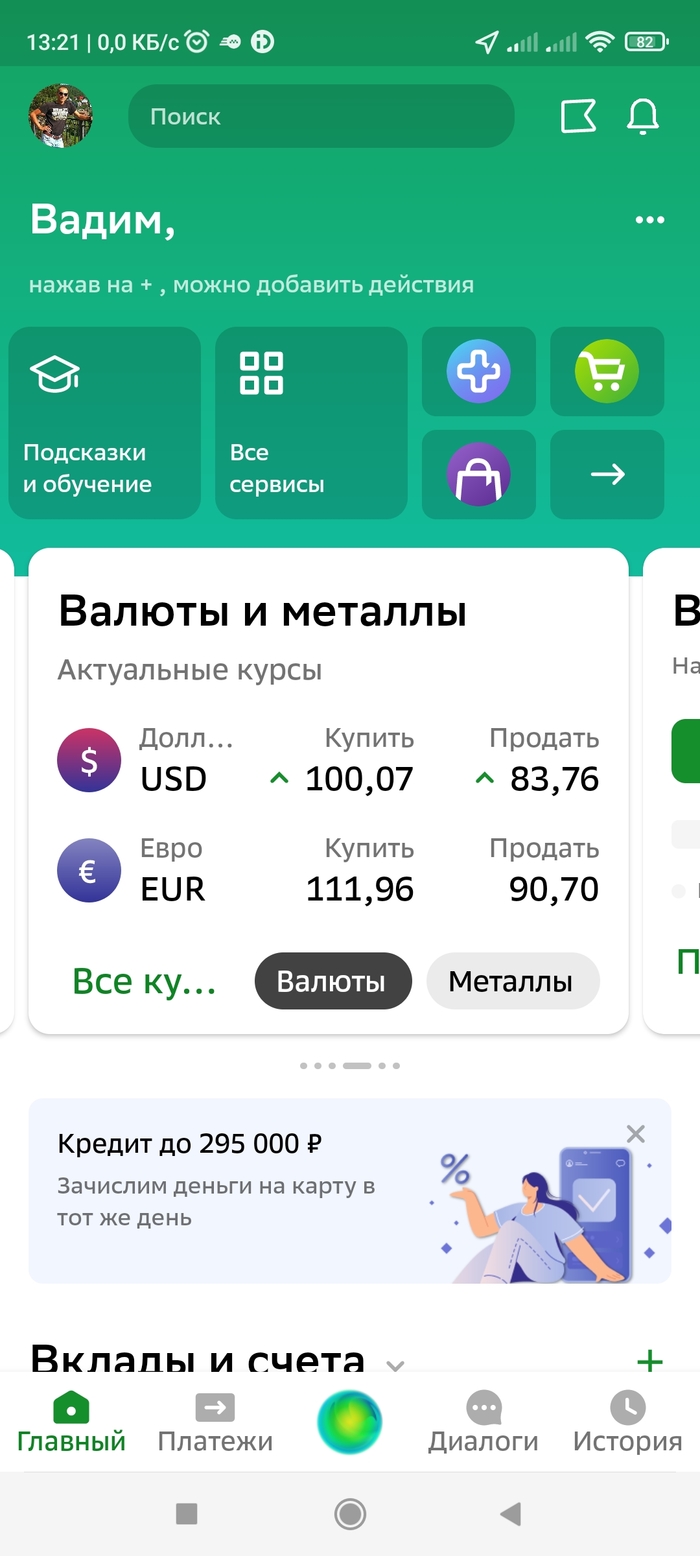Select the Валюты toggle chip

click(333, 981)
